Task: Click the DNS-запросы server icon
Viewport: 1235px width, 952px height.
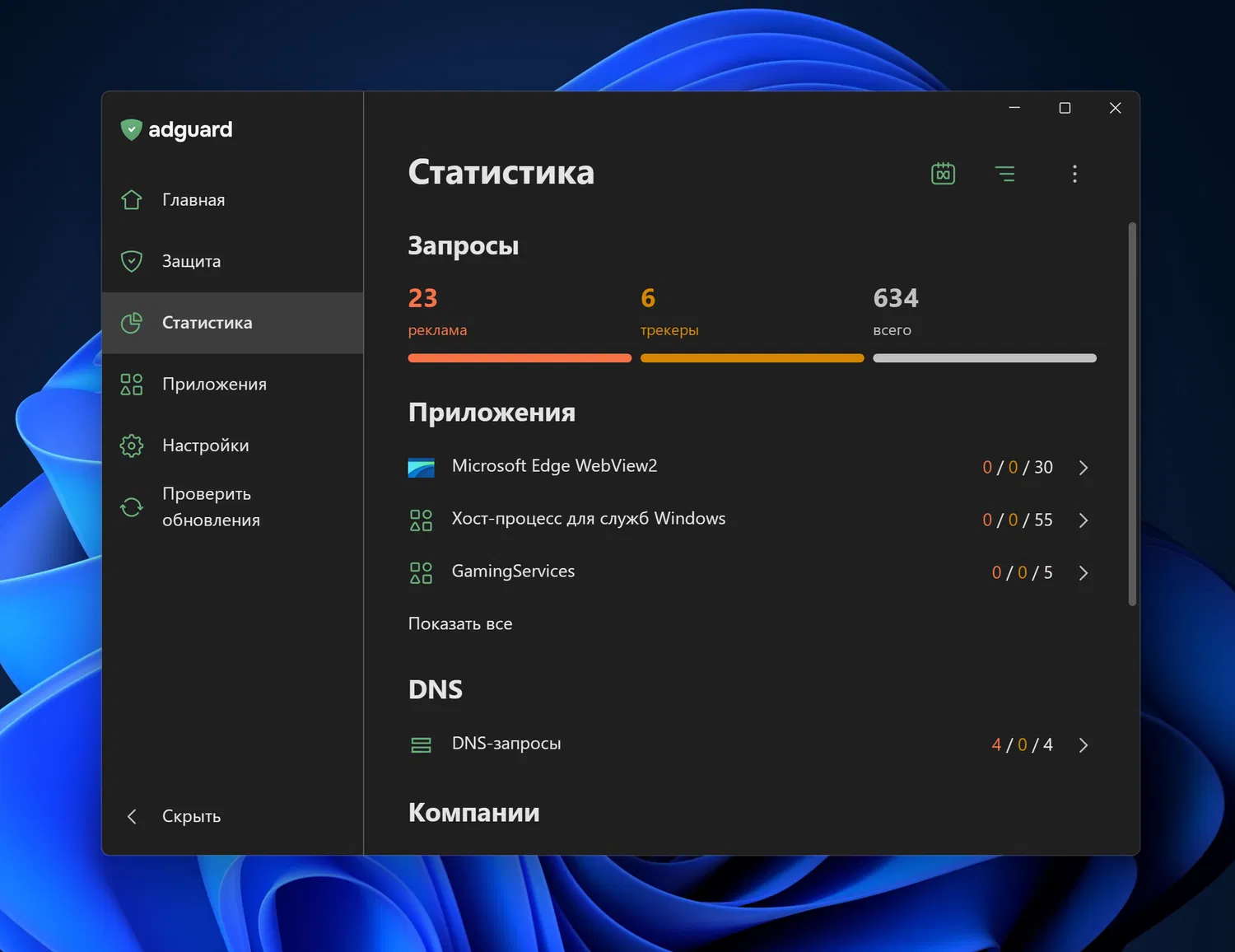Action: click(x=421, y=744)
